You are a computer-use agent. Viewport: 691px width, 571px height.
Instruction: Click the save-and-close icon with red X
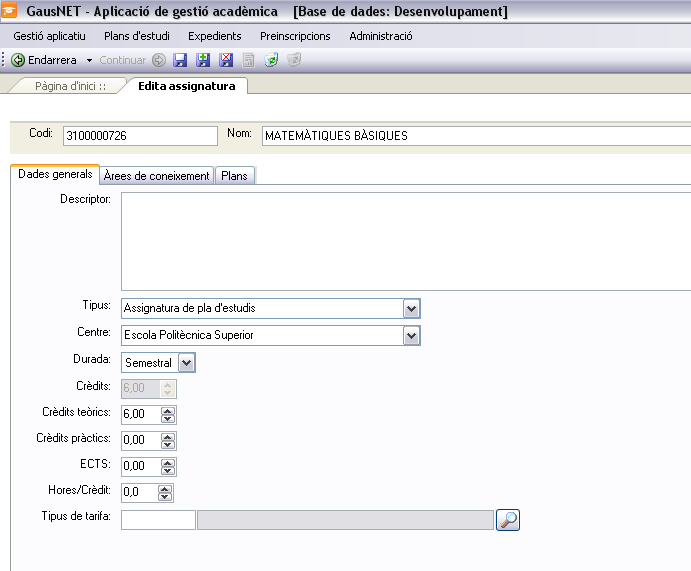(226, 60)
